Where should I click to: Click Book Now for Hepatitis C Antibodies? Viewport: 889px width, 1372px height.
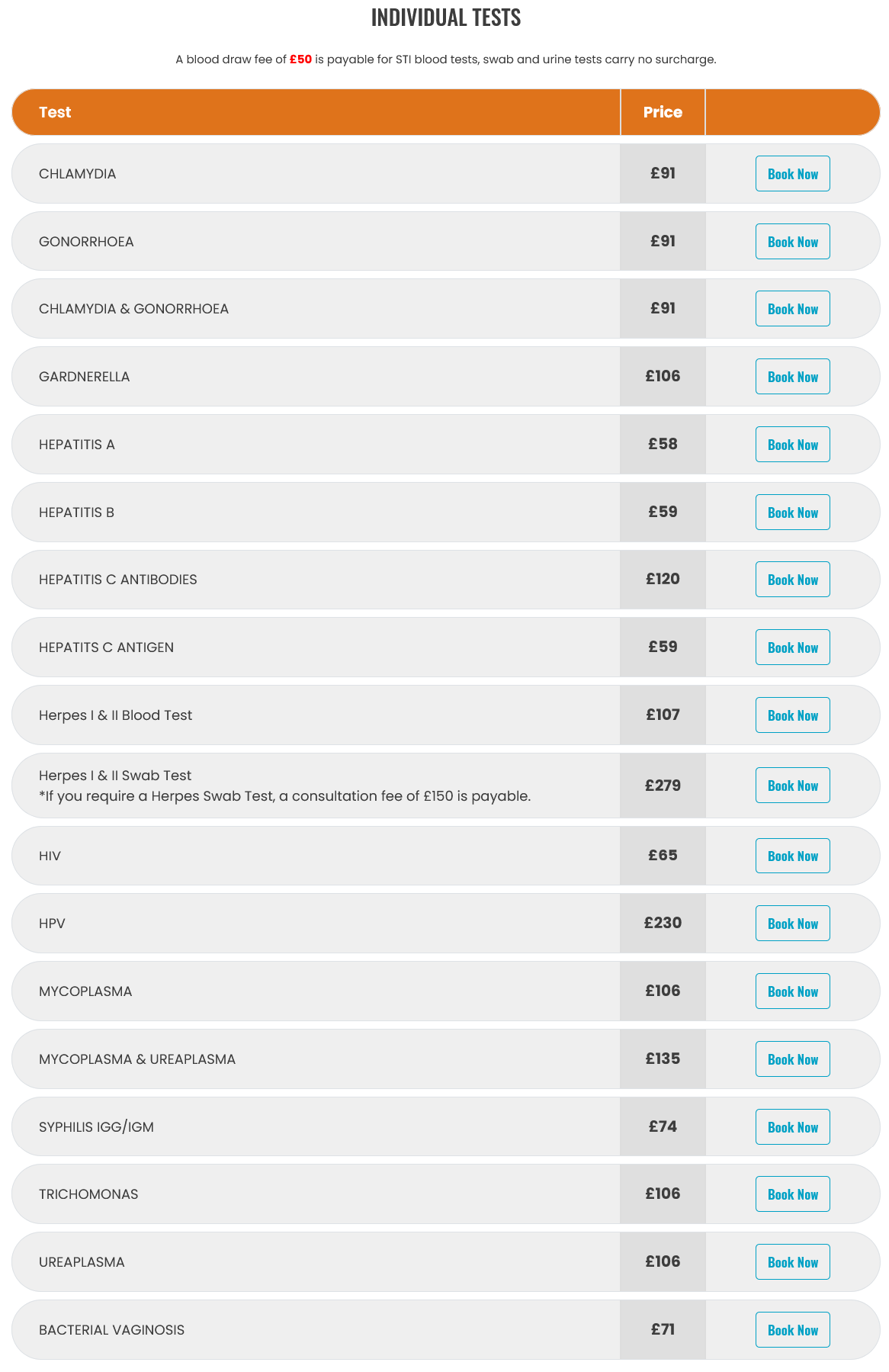coord(792,580)
